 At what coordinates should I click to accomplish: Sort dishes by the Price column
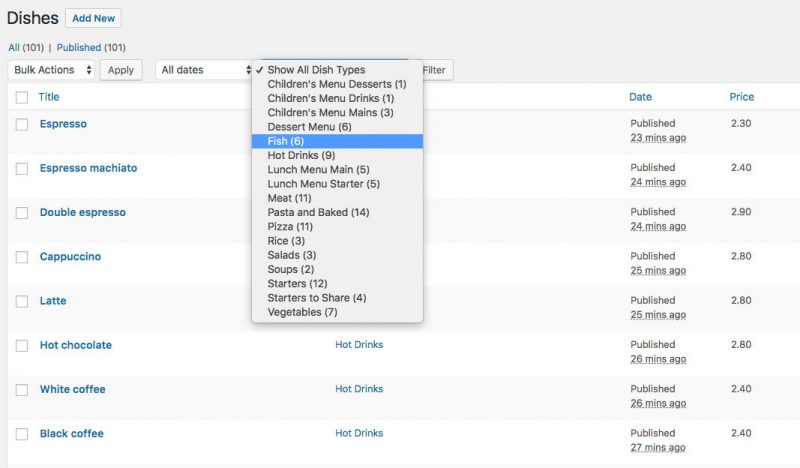tap(741, 97)
